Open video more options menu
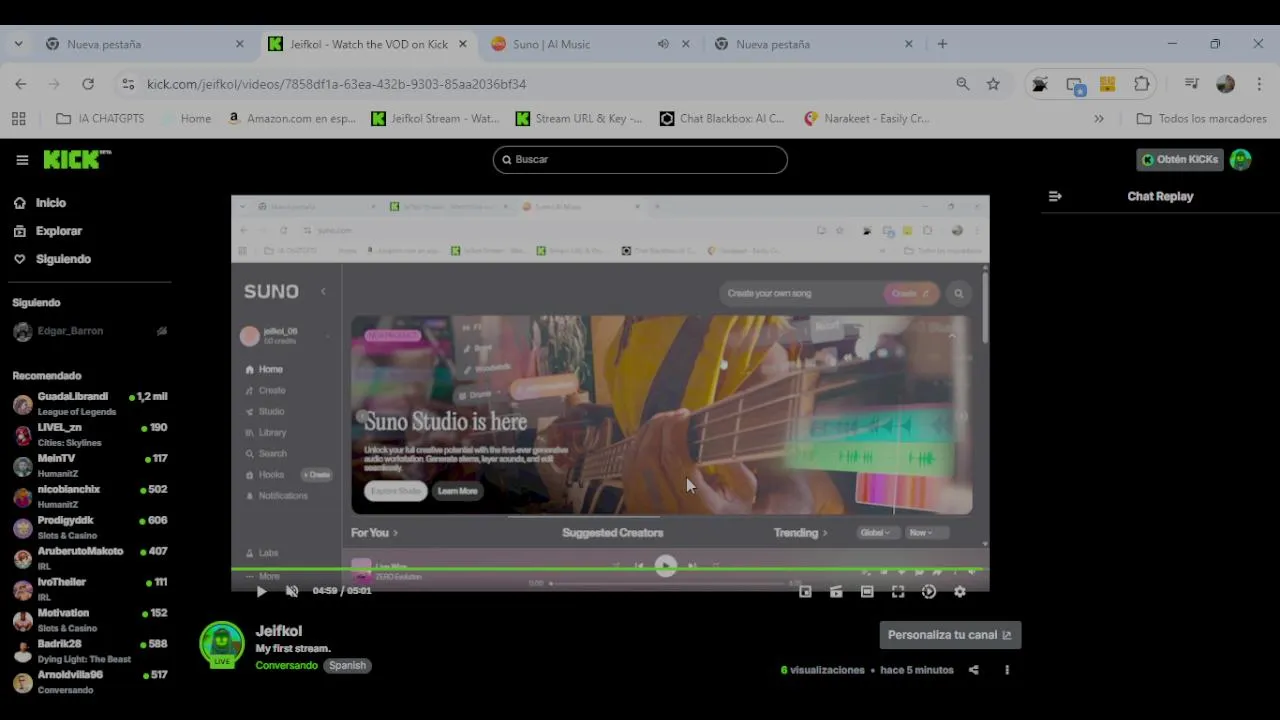 click(x=1007, y=670)
